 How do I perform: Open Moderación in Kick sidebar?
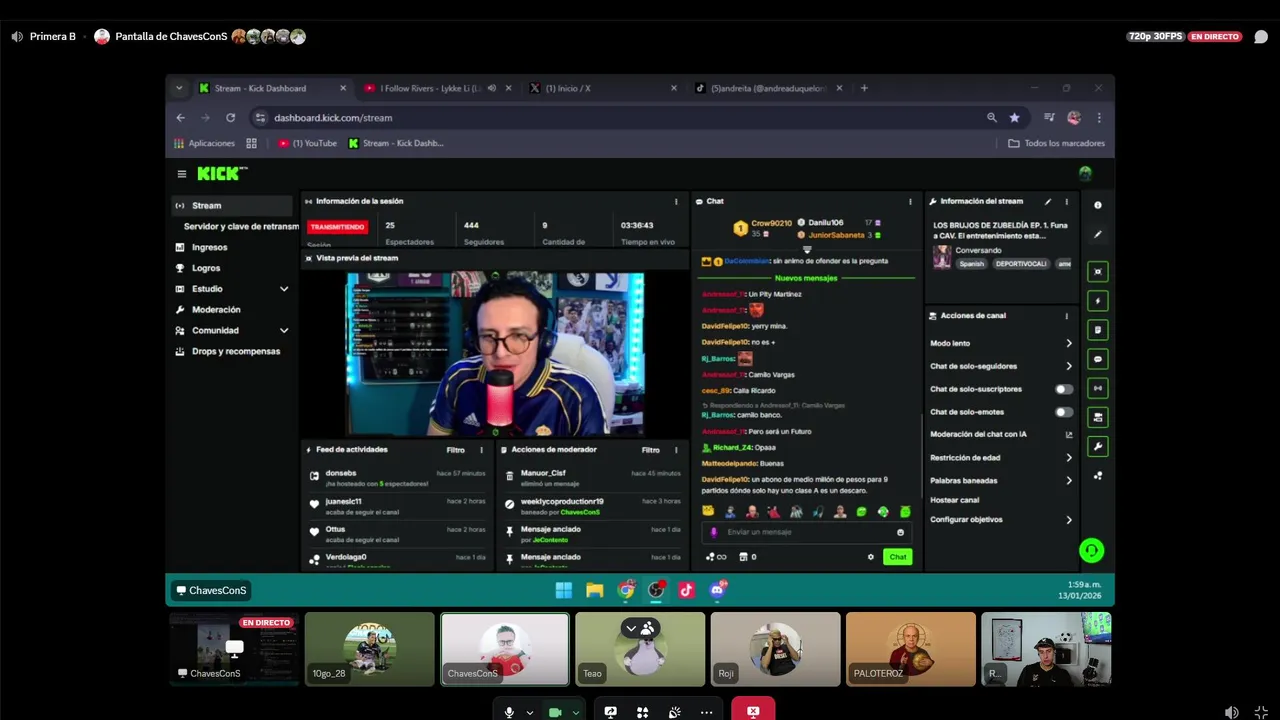[216, 310]
